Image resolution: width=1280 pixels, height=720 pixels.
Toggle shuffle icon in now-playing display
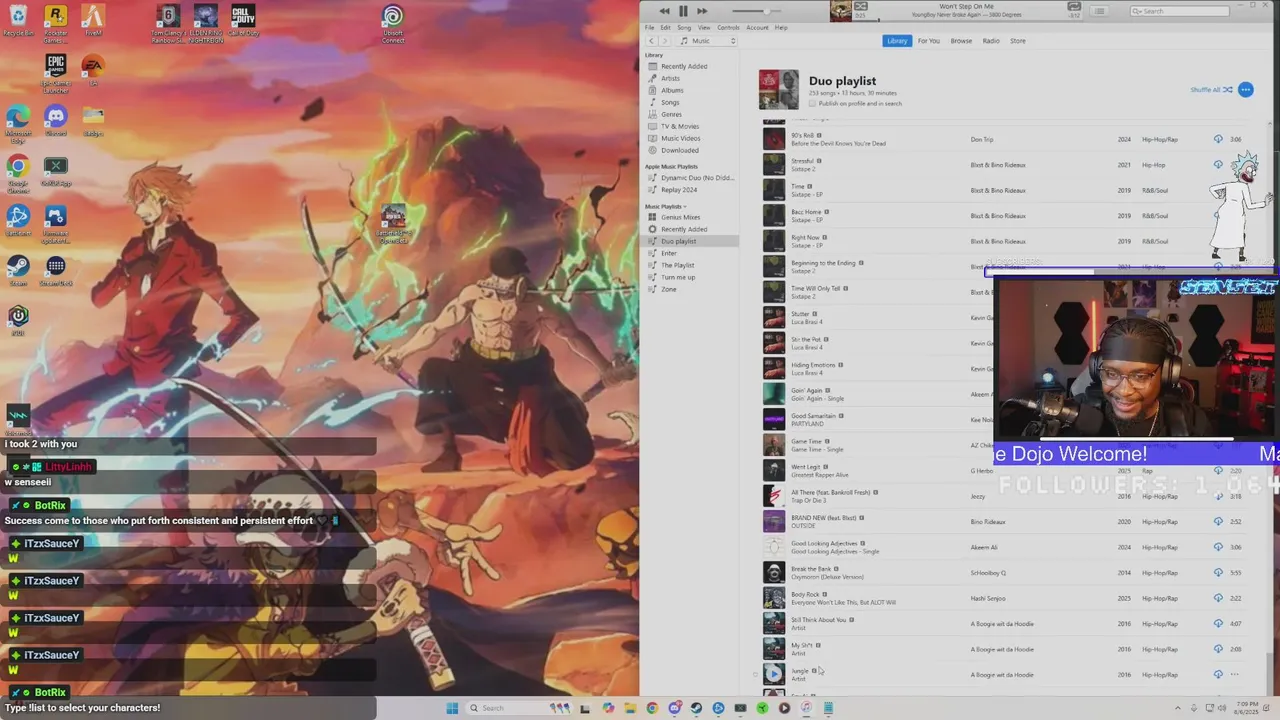pos(861,6)
